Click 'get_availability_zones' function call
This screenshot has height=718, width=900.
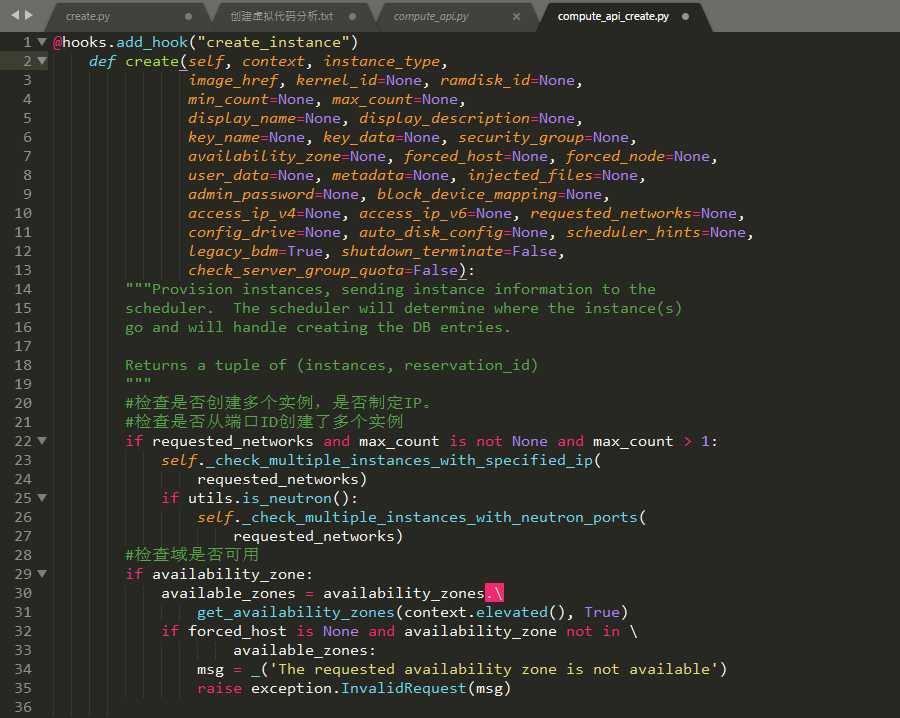pyautogui.click(x=296, y=612)
